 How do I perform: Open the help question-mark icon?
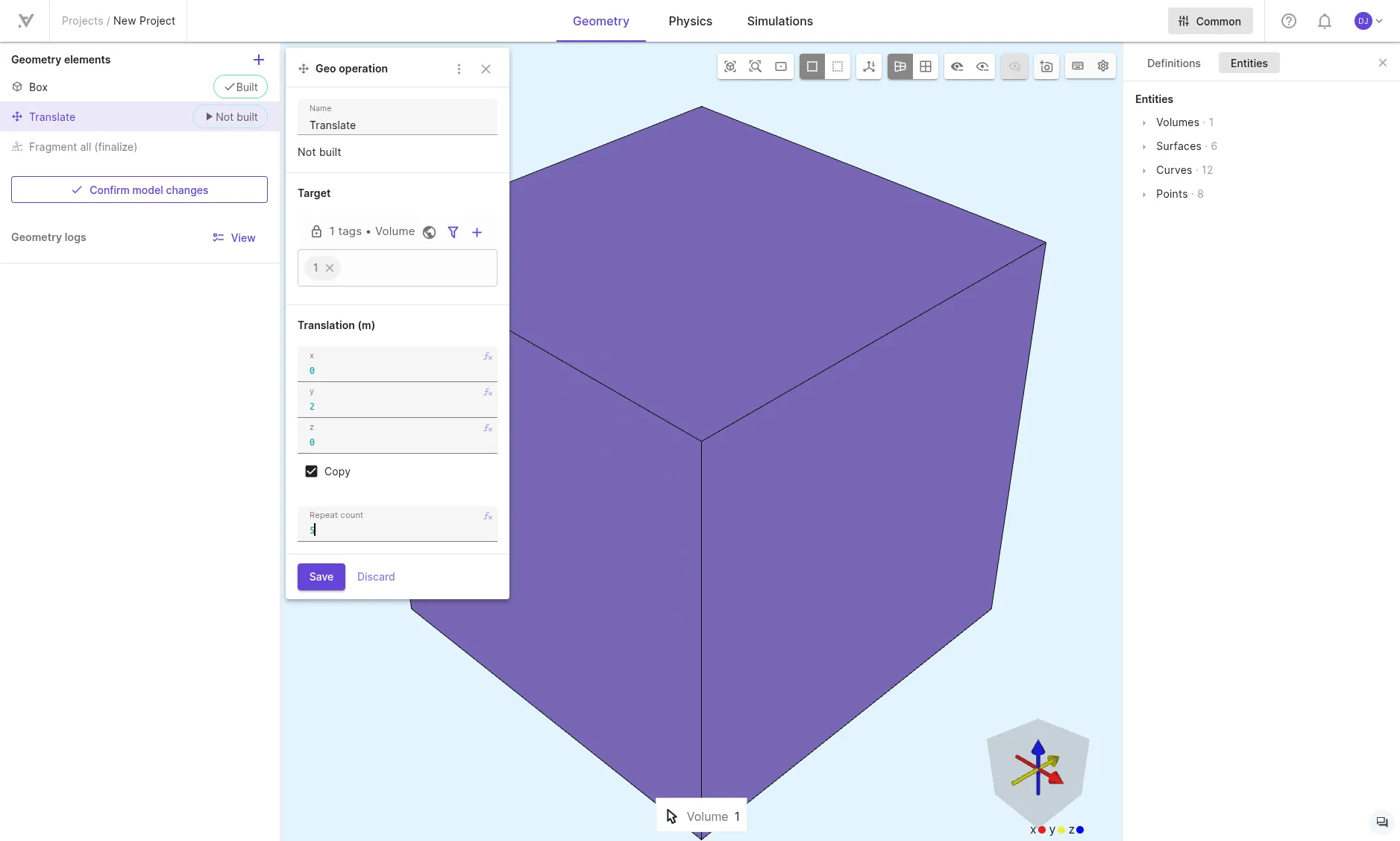click(x=1288, y=21)
